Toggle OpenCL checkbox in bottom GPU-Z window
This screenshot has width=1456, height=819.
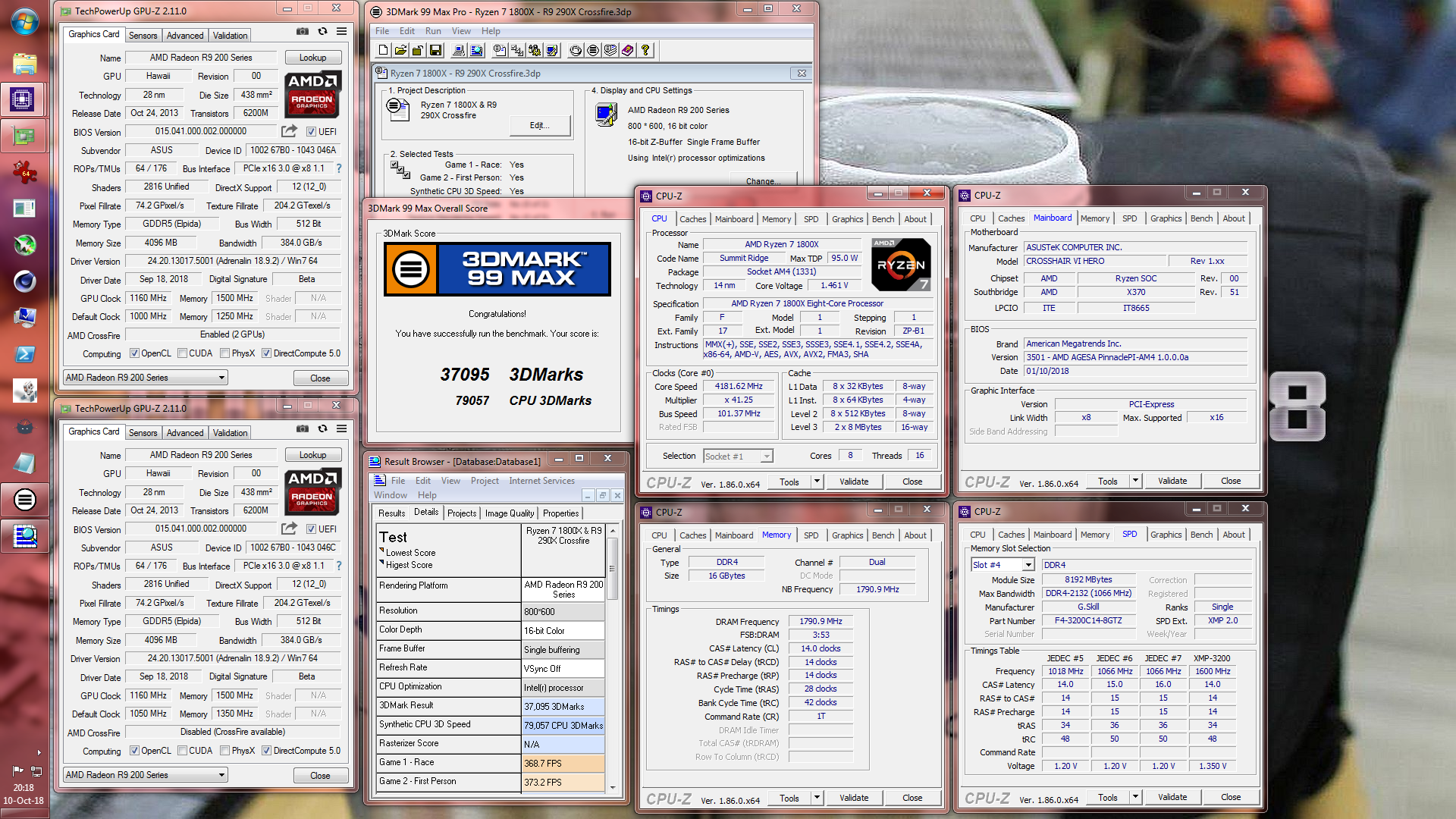click(134, 751)
